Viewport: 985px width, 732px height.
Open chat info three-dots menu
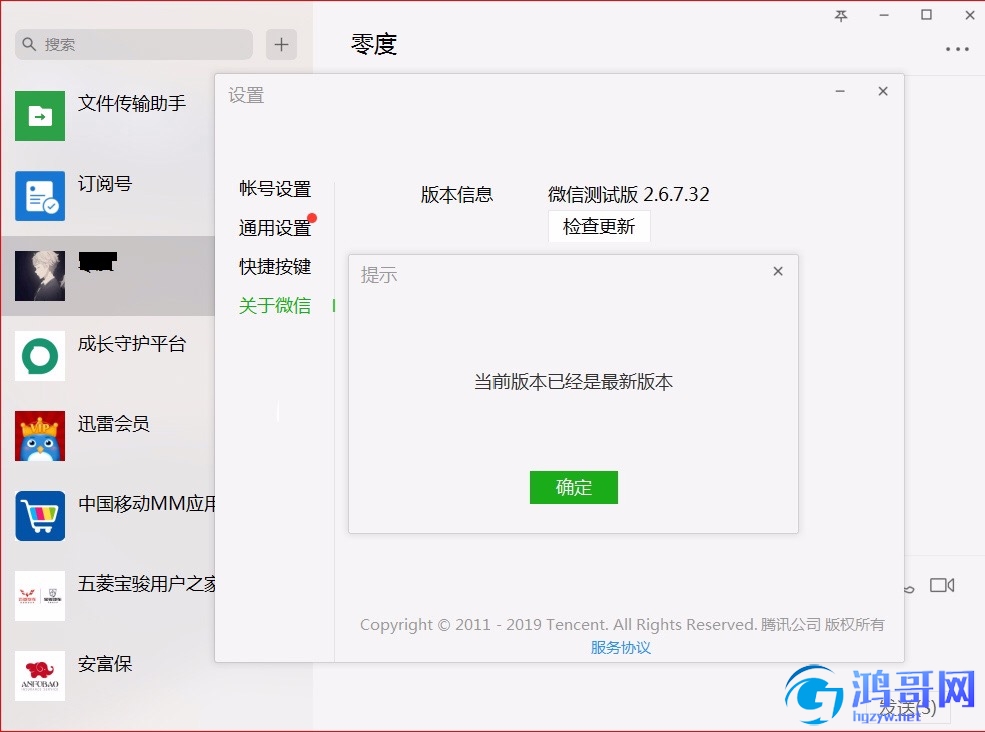(x=957, y=49)
